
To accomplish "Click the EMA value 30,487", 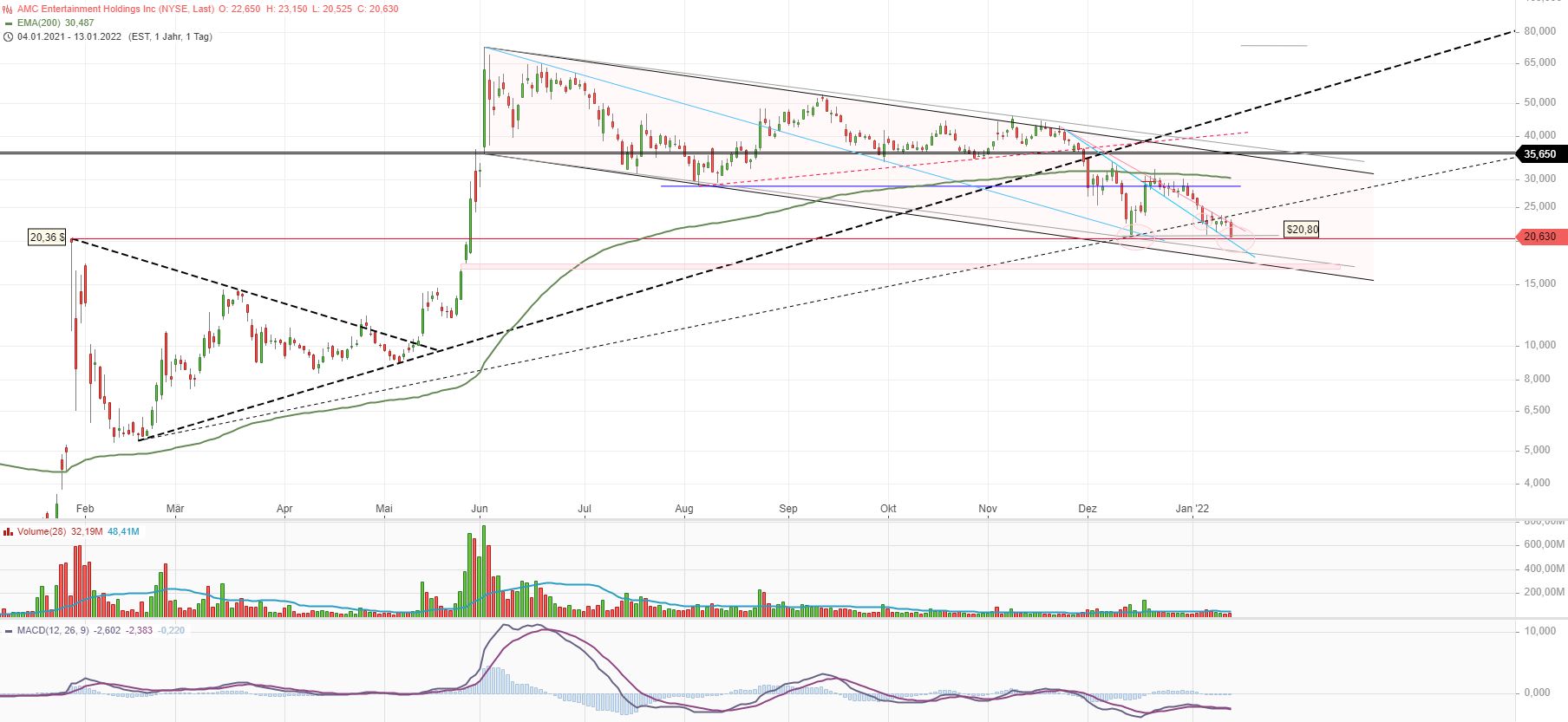I will pos(80,23).
